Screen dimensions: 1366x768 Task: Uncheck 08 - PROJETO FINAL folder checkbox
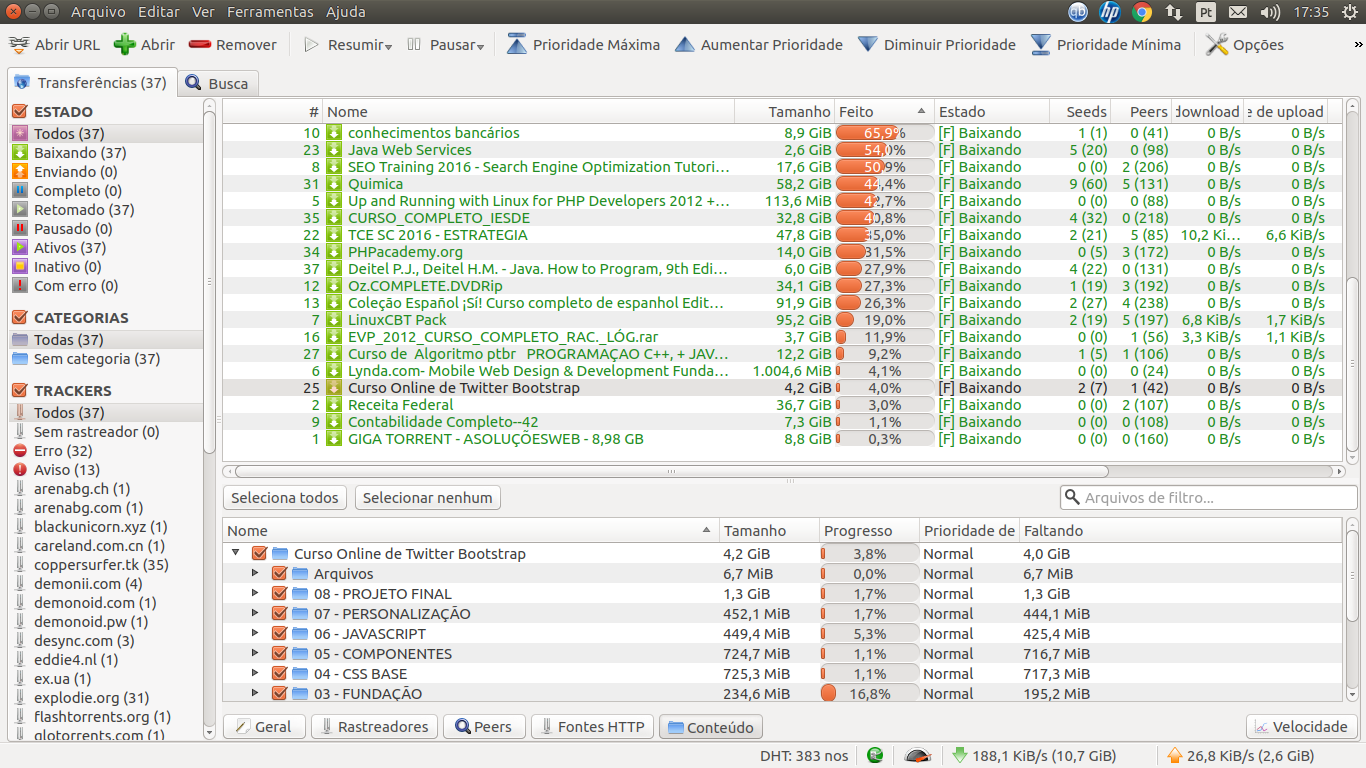pyautogui.click(x=280, y=594)
